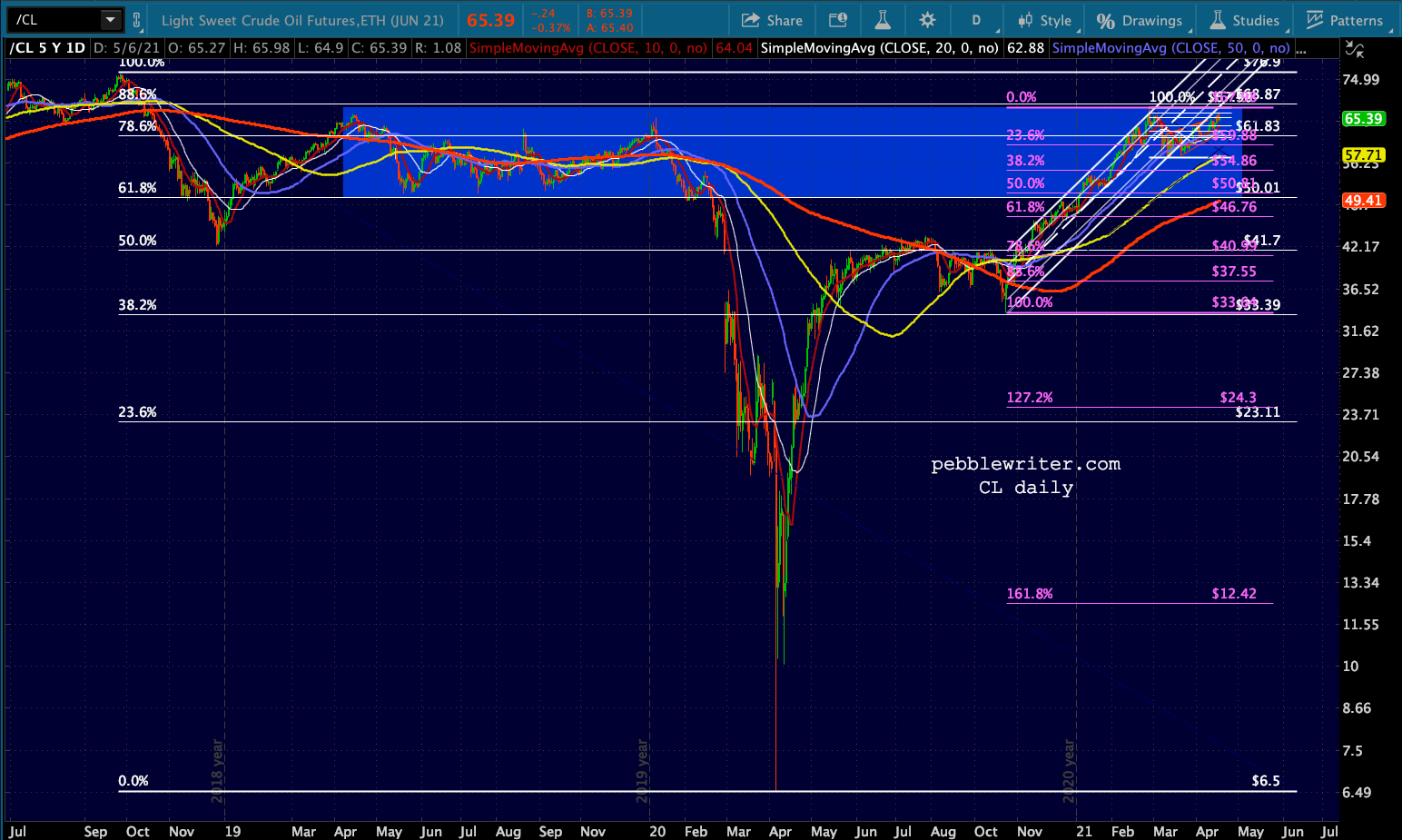Click the green 65.39 price bubble
The height and width of the screenshot is (840, 1402).
tap(1363, 119)
